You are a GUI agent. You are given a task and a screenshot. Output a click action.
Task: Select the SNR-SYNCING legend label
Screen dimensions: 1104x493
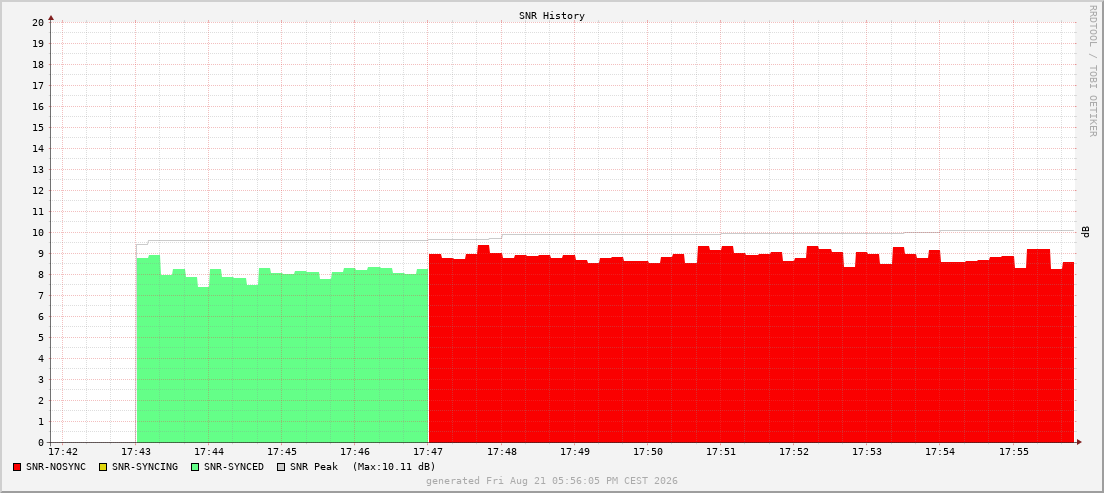145,467
